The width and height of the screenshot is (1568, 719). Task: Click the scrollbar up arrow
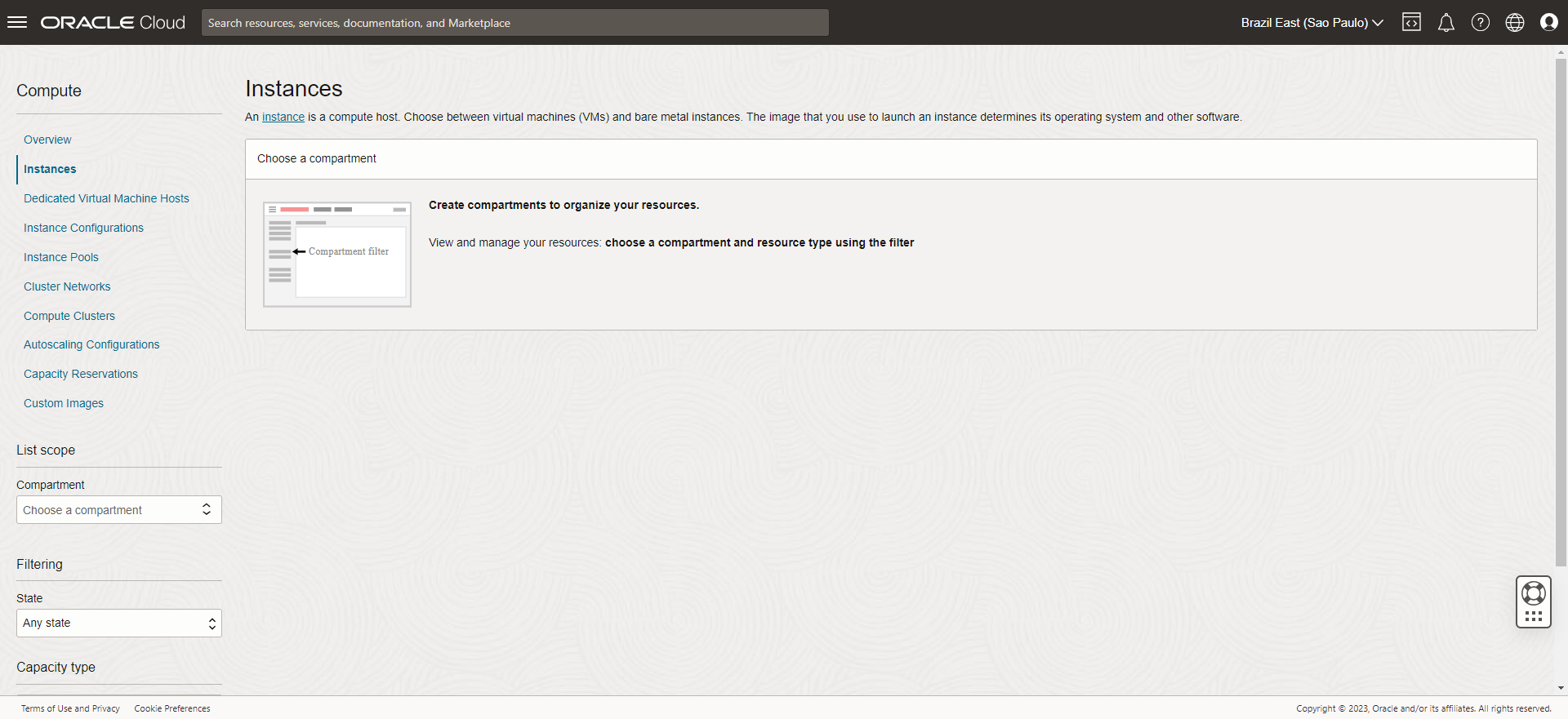(x=1561, y=51)
